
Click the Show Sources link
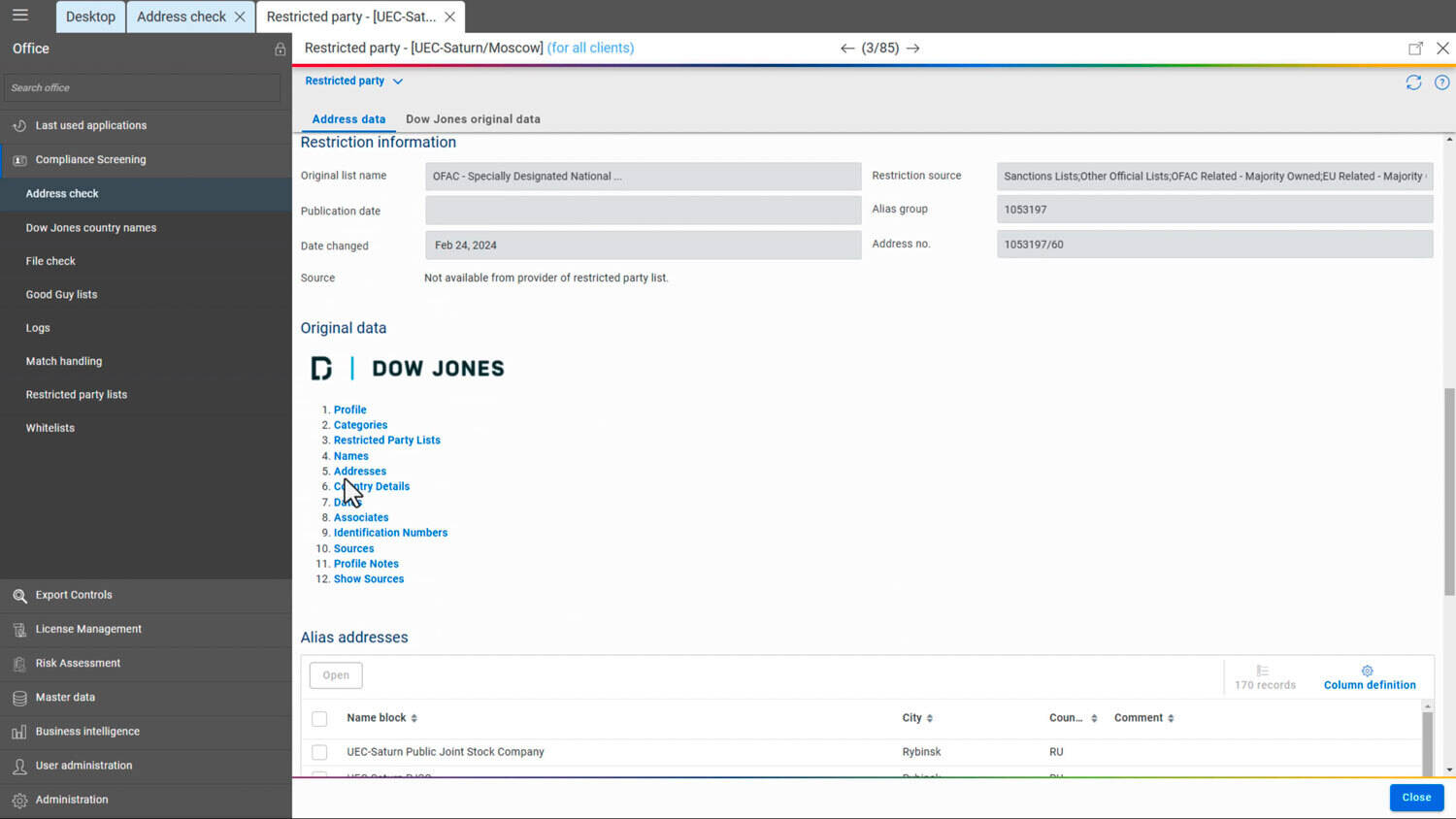click(369, 579)
